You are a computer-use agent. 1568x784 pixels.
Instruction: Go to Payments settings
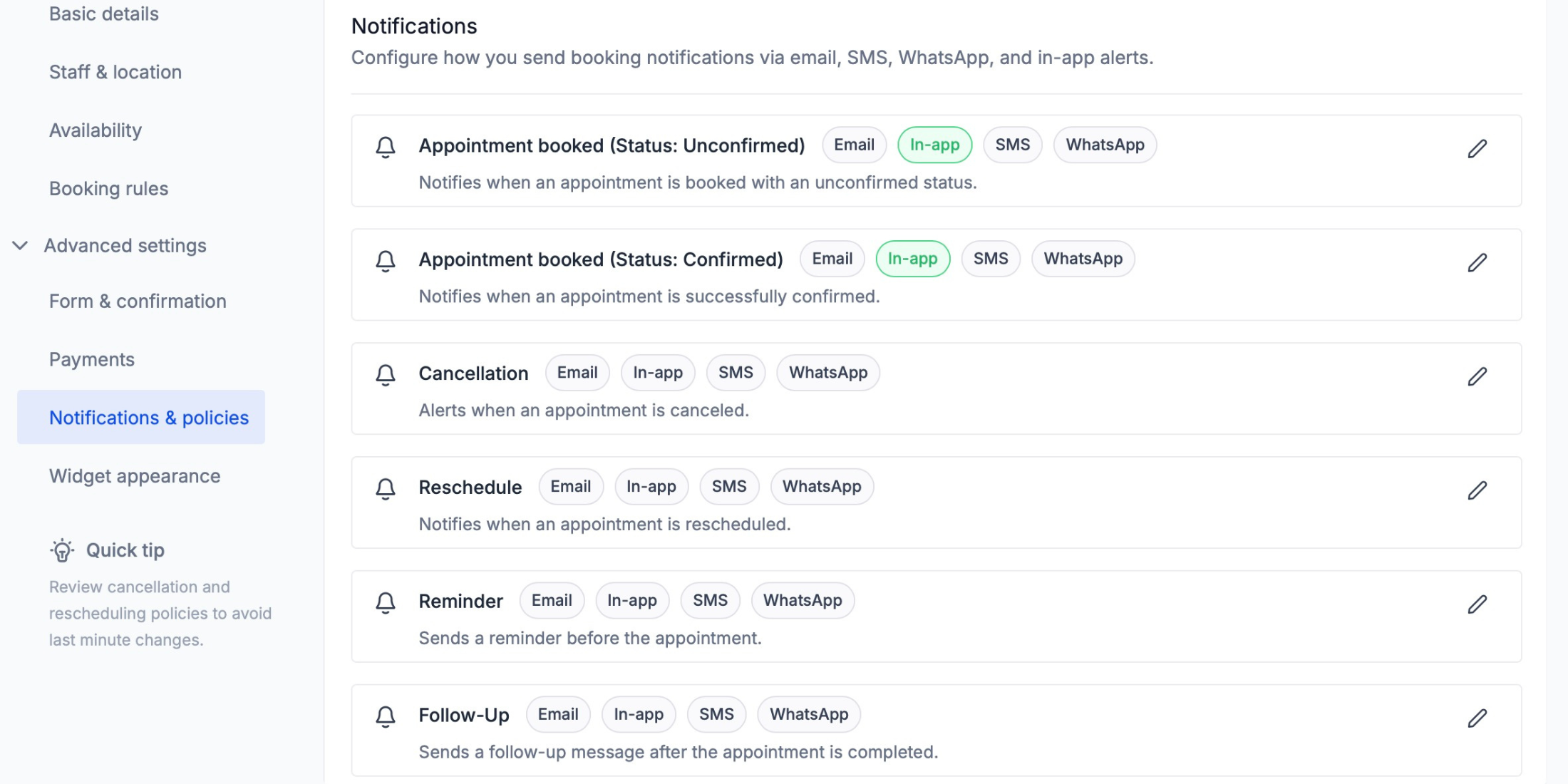(91, 360)
